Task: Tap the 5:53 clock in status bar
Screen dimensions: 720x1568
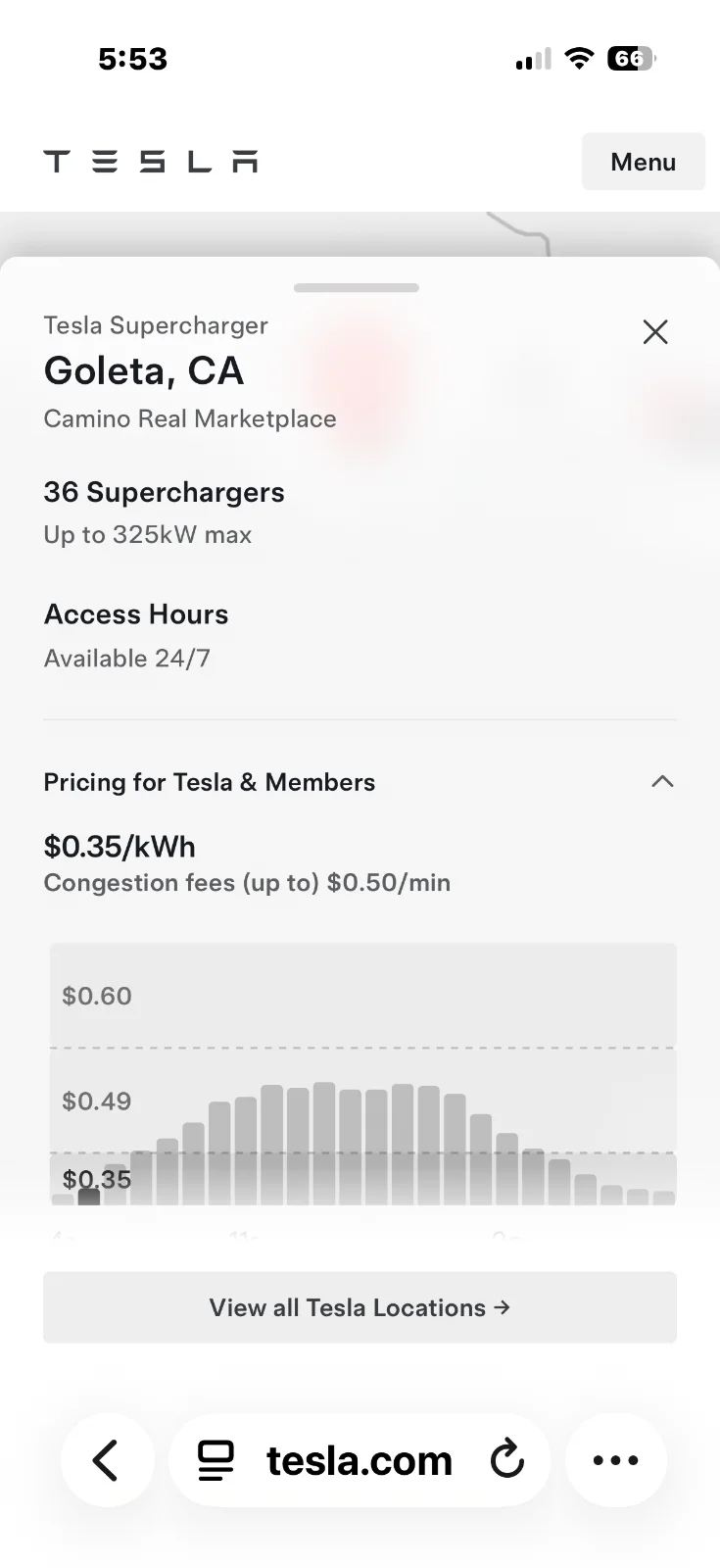Action: point(133,59)
